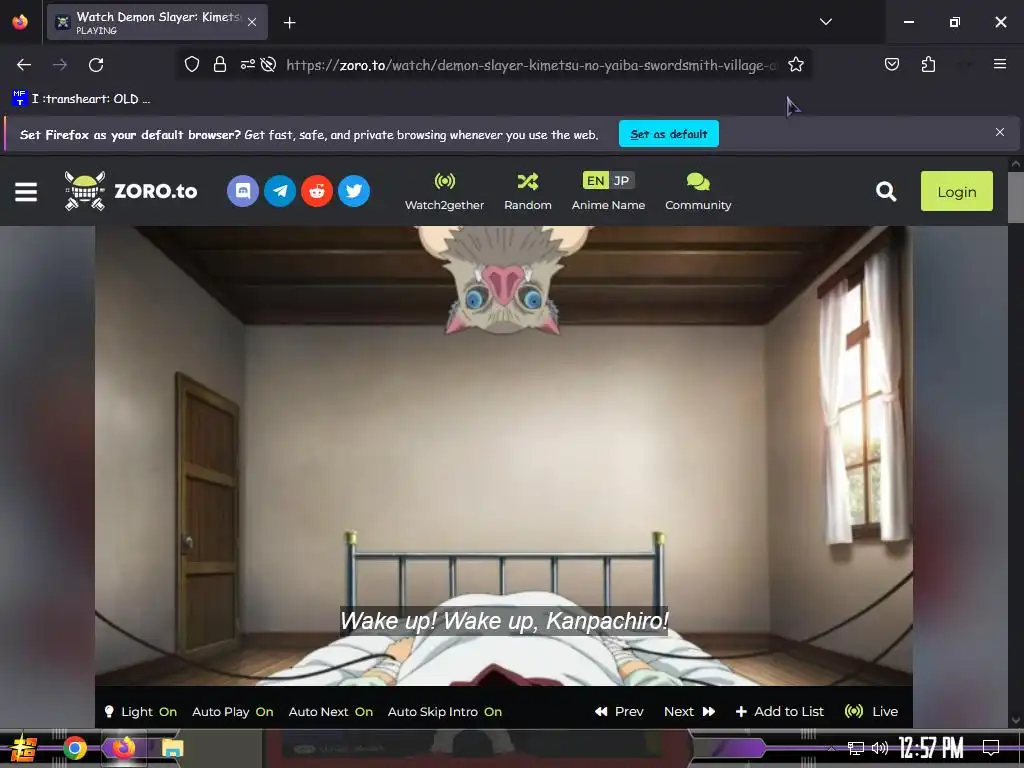1024x768 pixels.
Task: Switch anime name language to EN
Action: [595, 180]
